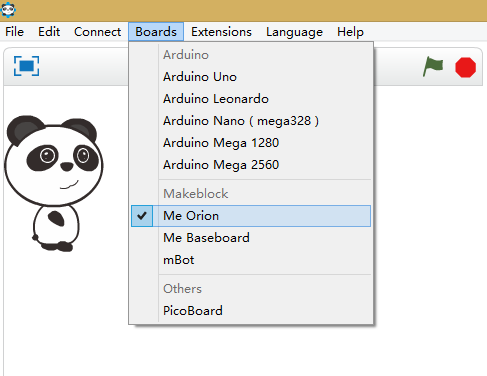Select the mBot board

[251, 260]
